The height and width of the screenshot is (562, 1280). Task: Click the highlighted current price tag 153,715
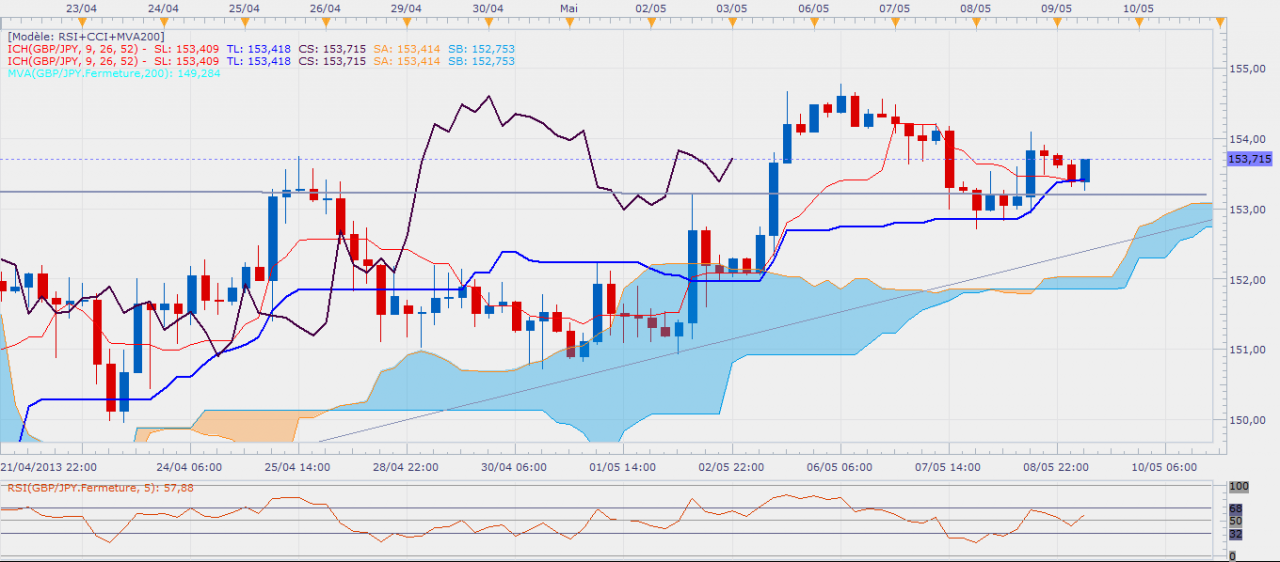[x=1249, y=158]
